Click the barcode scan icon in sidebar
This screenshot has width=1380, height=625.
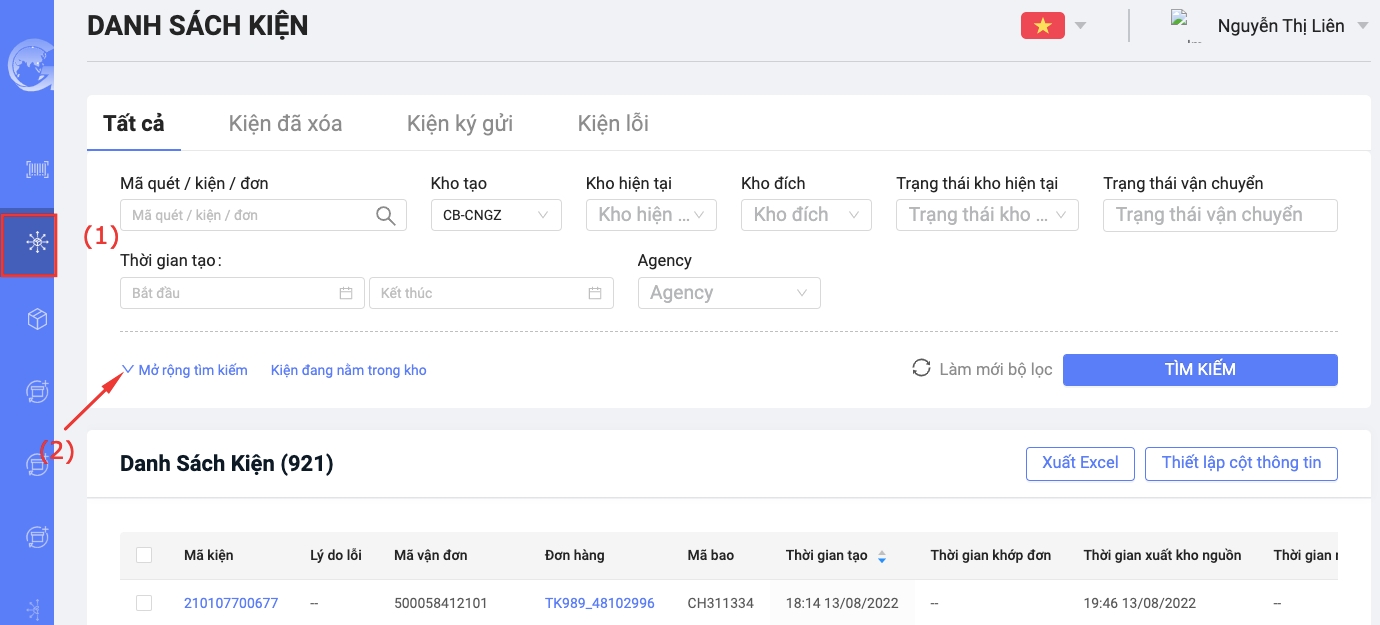[37, 169]
